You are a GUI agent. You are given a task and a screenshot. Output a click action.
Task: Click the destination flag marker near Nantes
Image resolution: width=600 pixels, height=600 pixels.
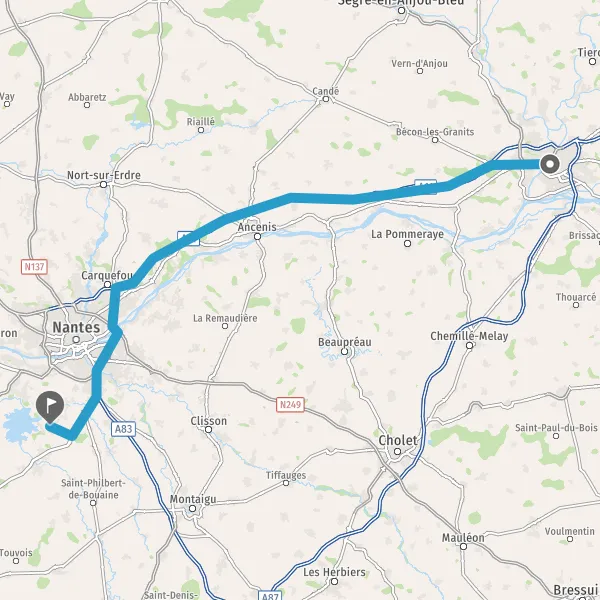click(x=50, y=407)
